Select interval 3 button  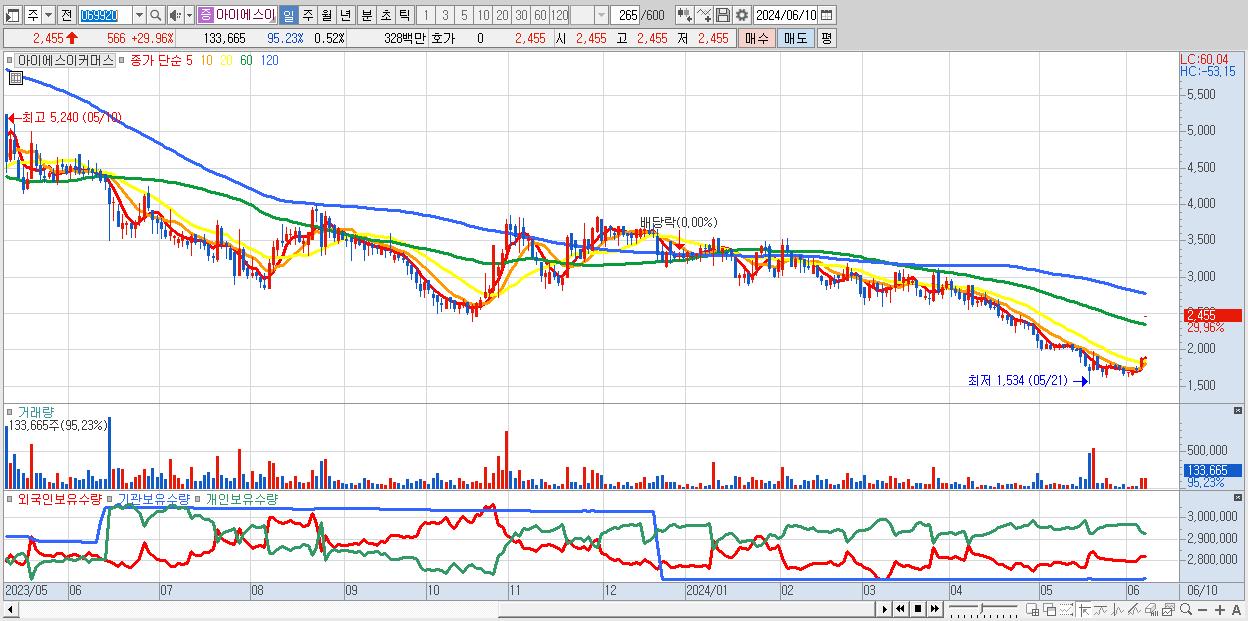coord(445,15)
